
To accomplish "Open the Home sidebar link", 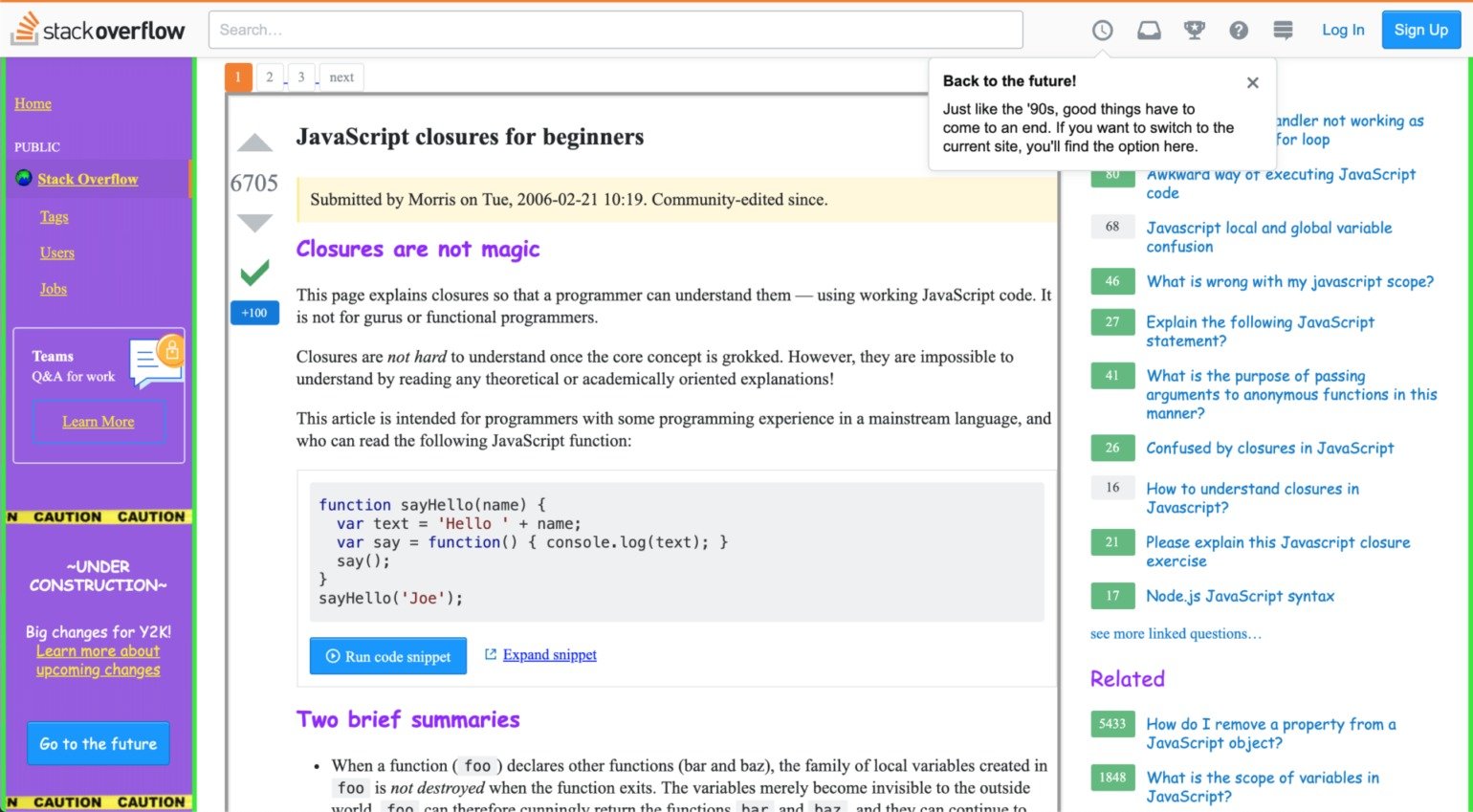I will pyautogui.click(x=33, y=103).
